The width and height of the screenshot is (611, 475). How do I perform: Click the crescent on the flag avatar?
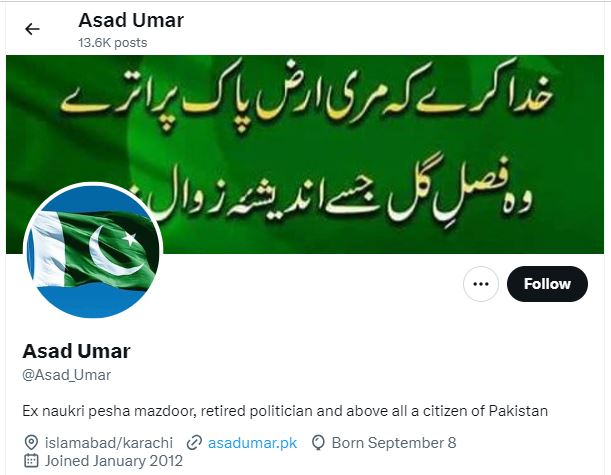[x=111, y=251]
